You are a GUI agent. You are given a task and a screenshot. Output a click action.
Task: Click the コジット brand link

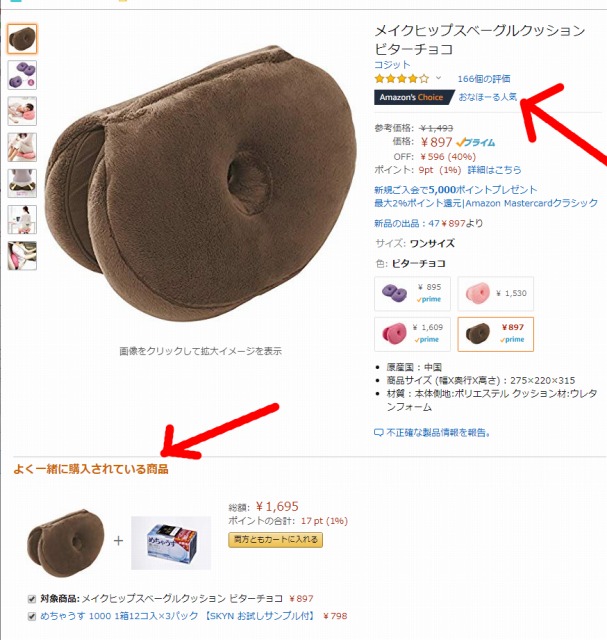pyautogui.click(x=392, y=64)
